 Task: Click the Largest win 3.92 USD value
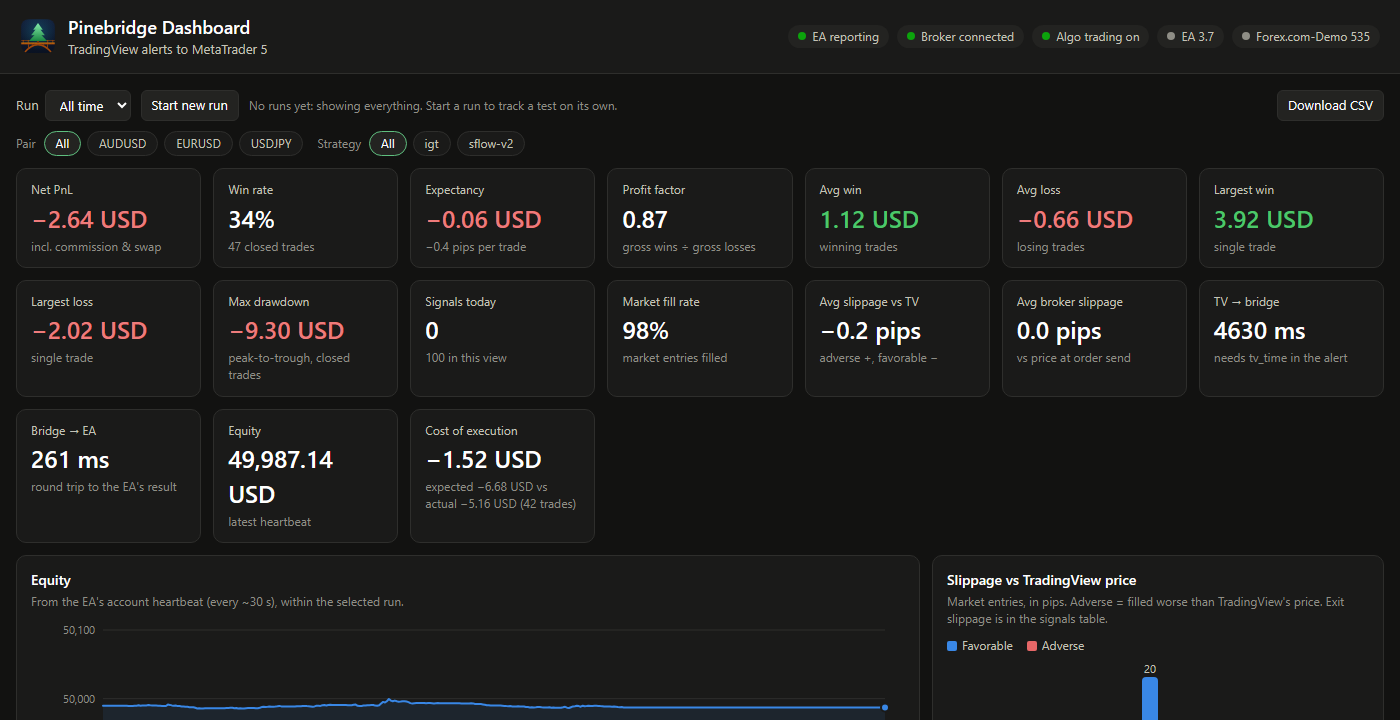(x=1264, y=219)
